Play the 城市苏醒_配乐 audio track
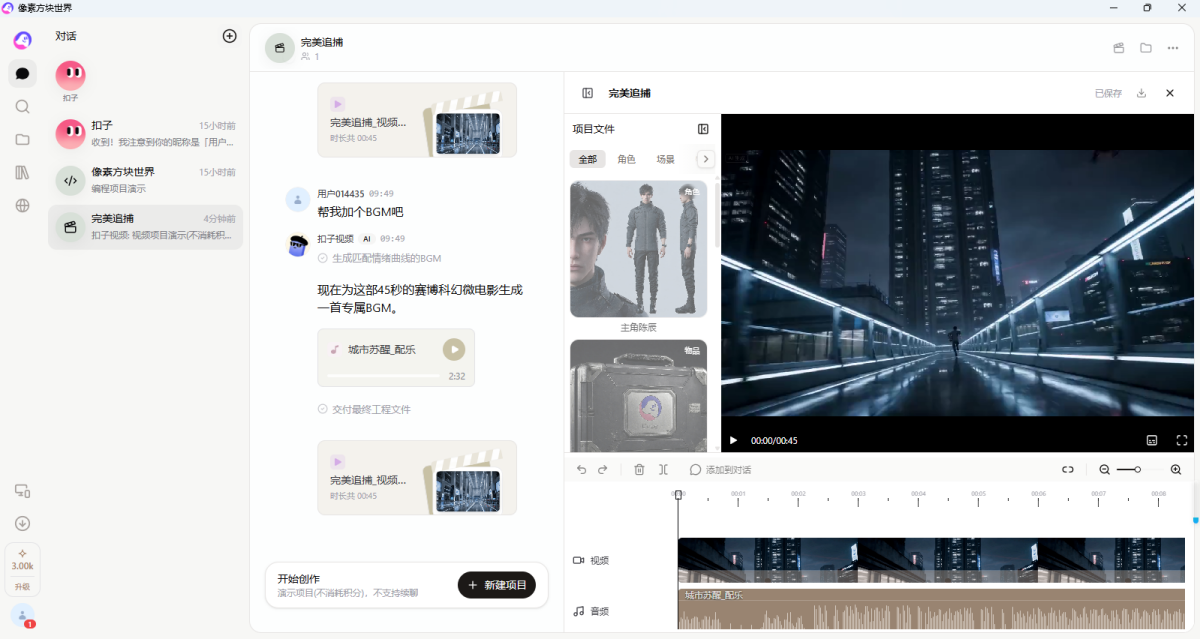Screen dimensions: 1200x639 pos(454,349)
